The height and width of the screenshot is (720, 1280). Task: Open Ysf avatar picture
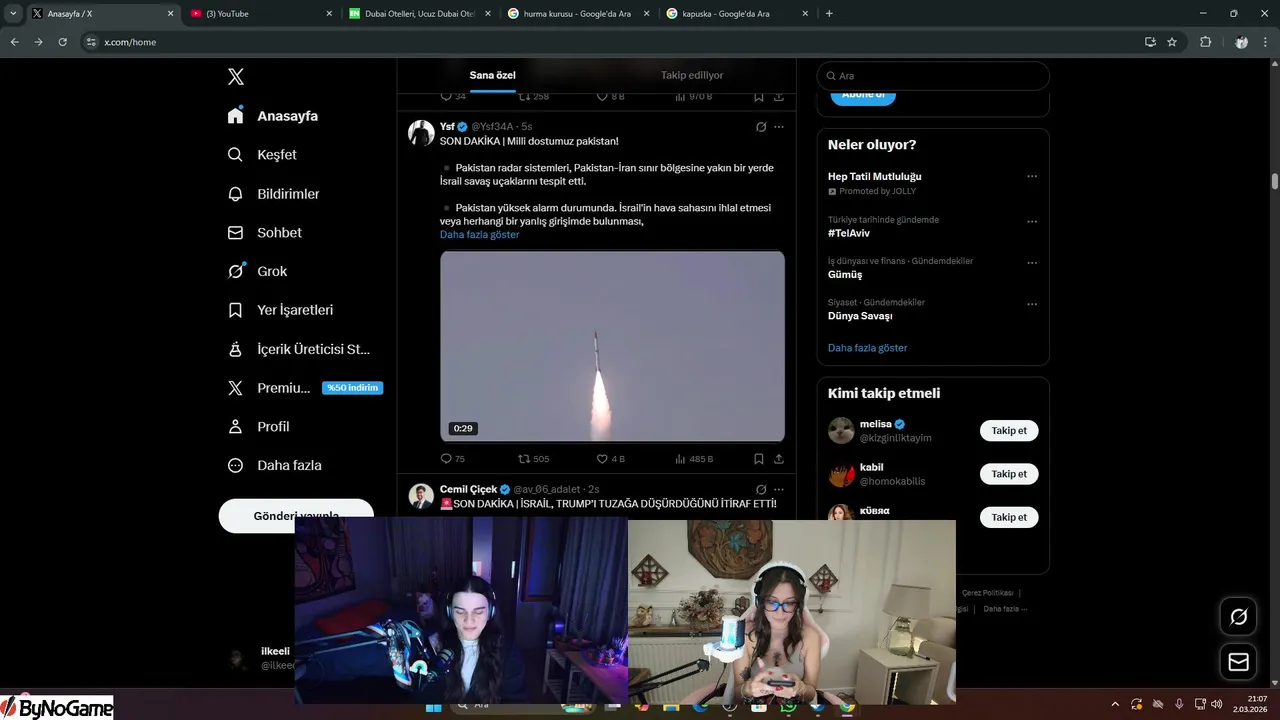[x=421, y=133]
